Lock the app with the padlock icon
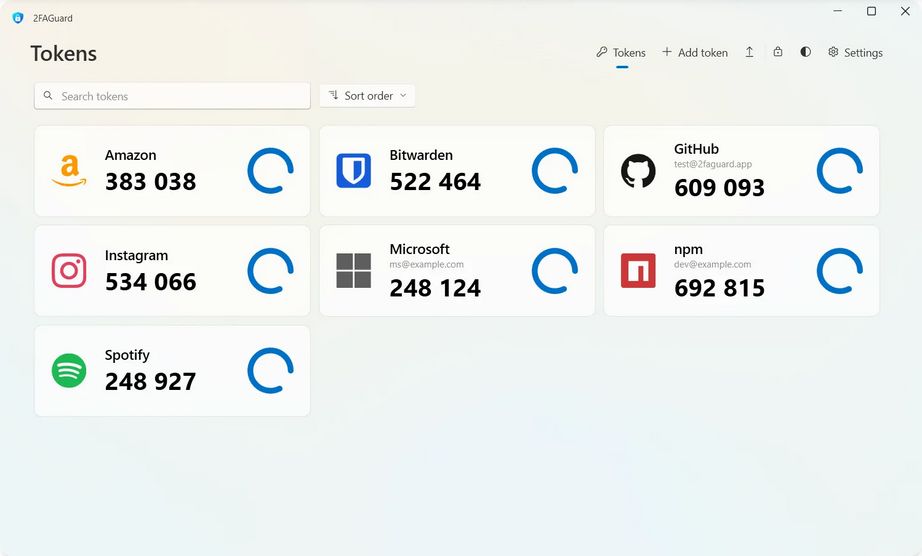 pyautogui.click(x=777, y=52)
